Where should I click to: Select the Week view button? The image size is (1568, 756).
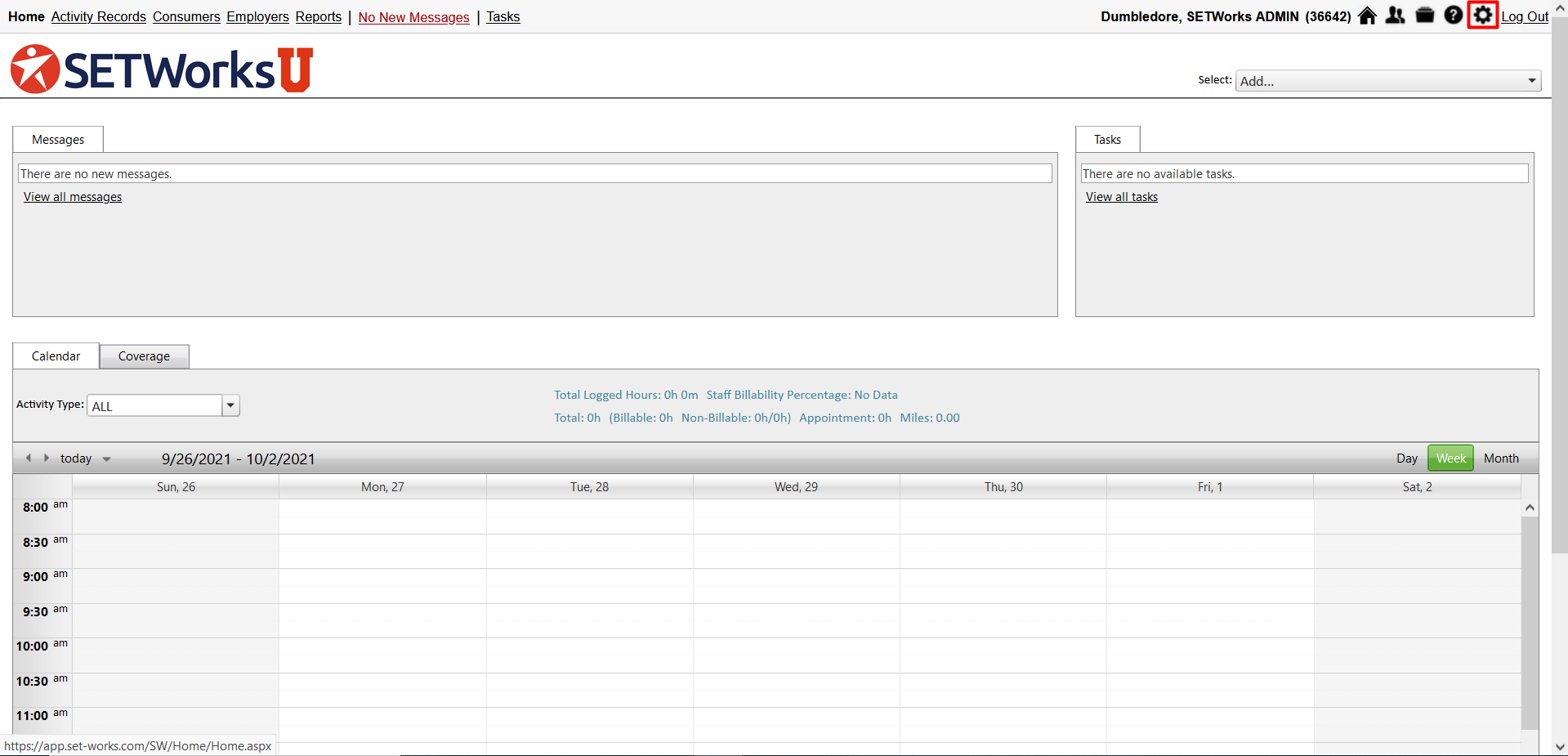[1451, 459]
